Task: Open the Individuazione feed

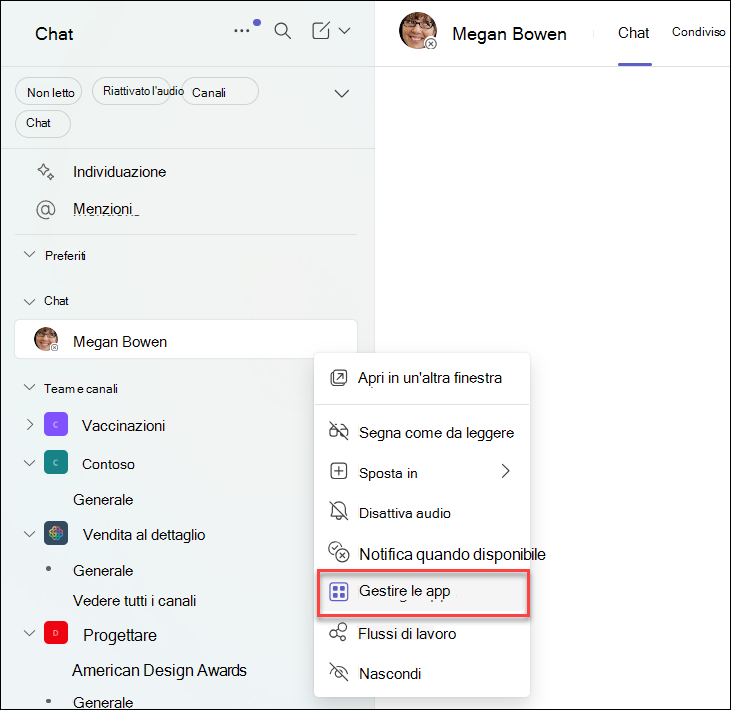Action: point(119,172)
